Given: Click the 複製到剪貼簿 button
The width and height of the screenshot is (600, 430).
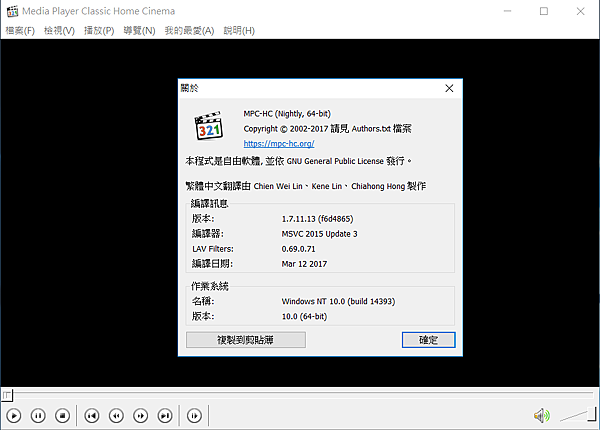Looking at the screenshot, I should click(x=246, y=340).
